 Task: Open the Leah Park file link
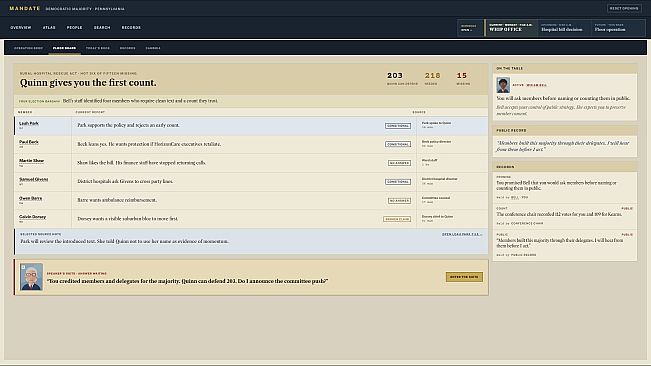[x=462, y=234]
